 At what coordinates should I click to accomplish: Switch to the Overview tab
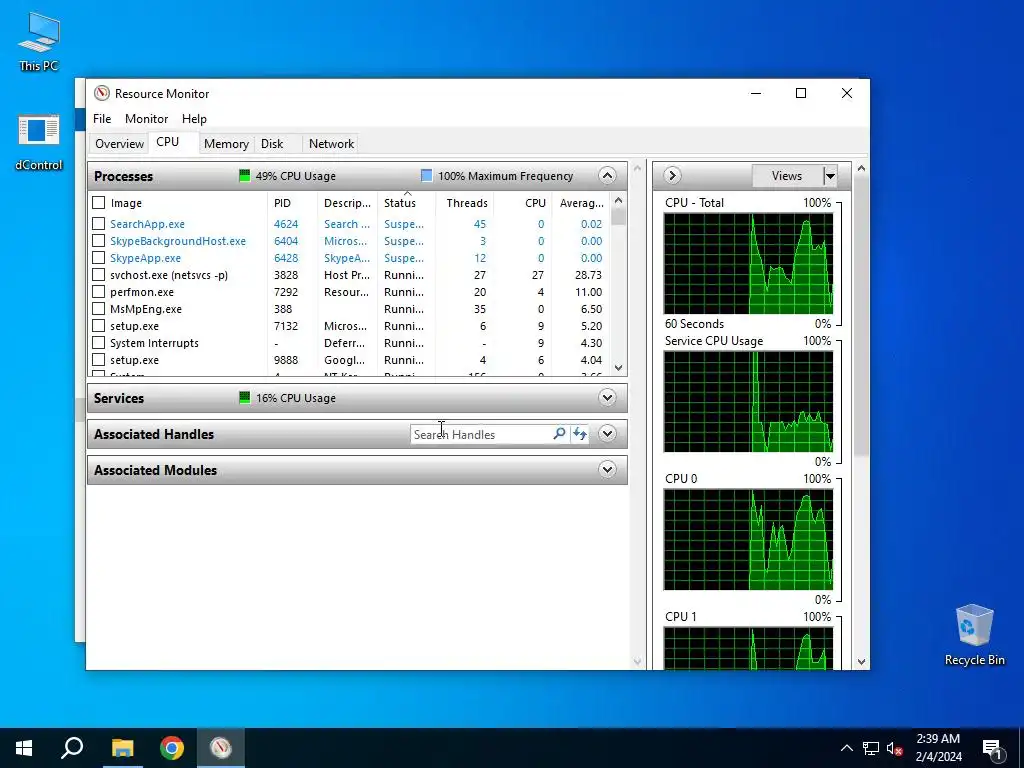[x=120, y=144]
